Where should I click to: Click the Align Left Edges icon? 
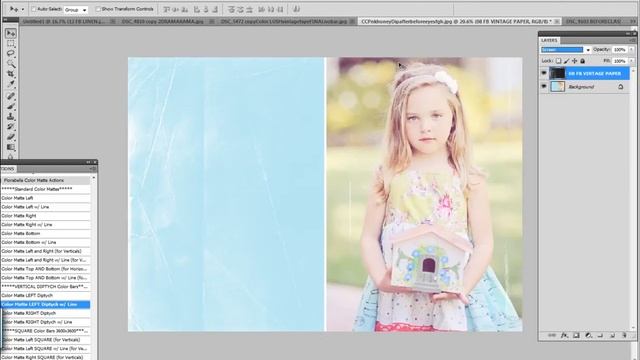(x=197, y=9)
